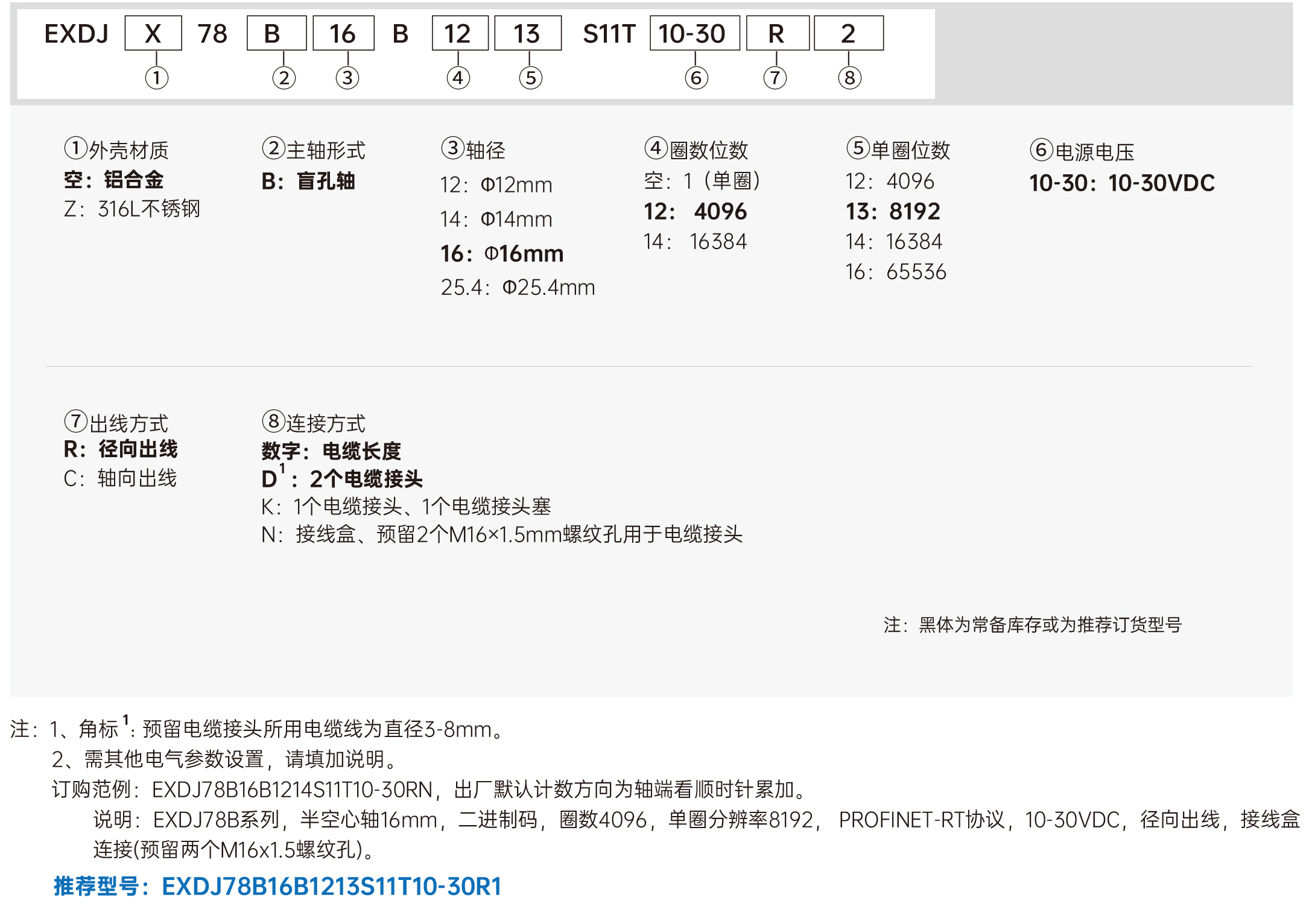
Task: Click circled number 6 under the 10-30 box
Action: click(696, 78)
